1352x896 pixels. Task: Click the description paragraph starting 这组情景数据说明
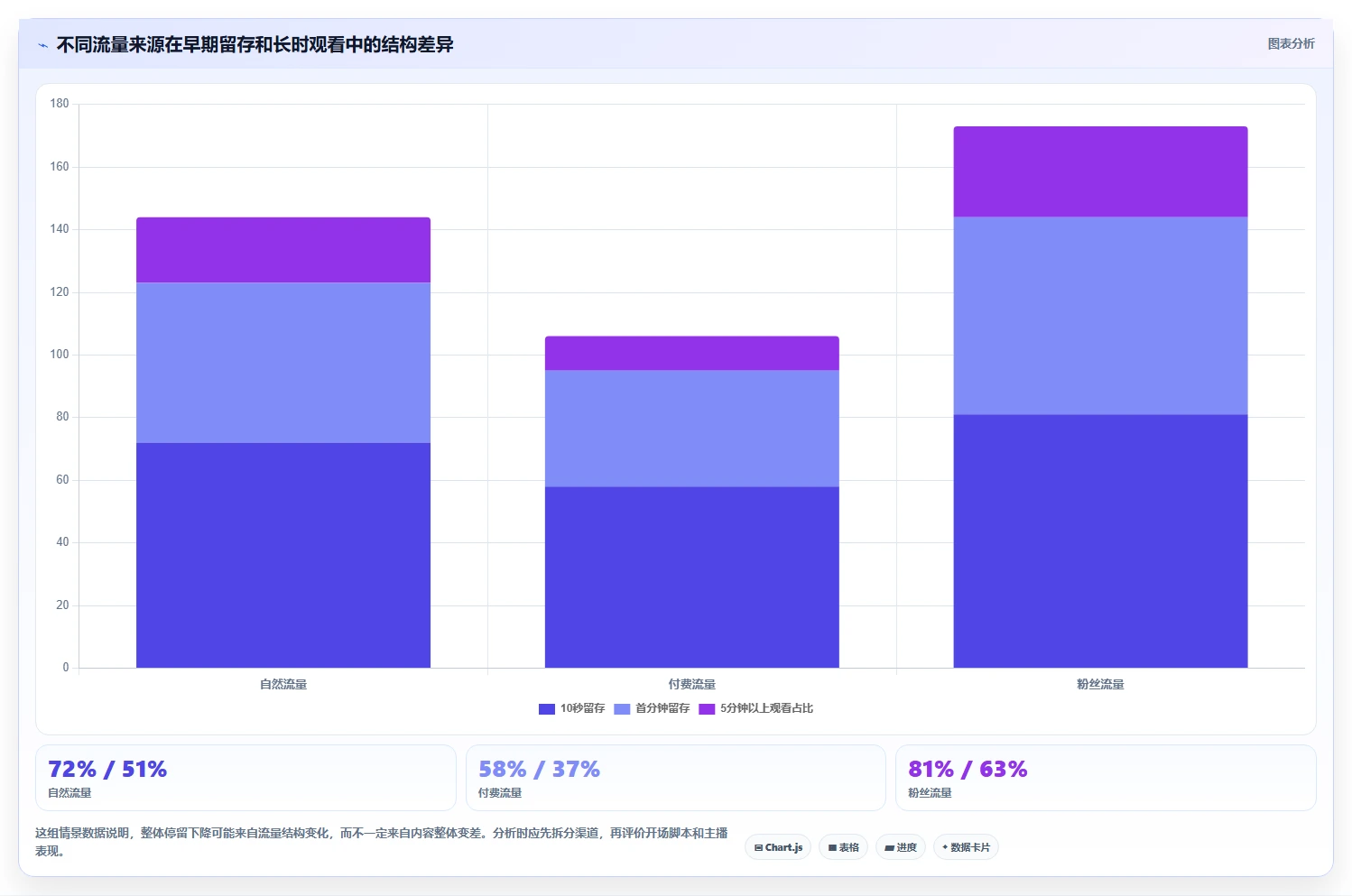point(381,842)
